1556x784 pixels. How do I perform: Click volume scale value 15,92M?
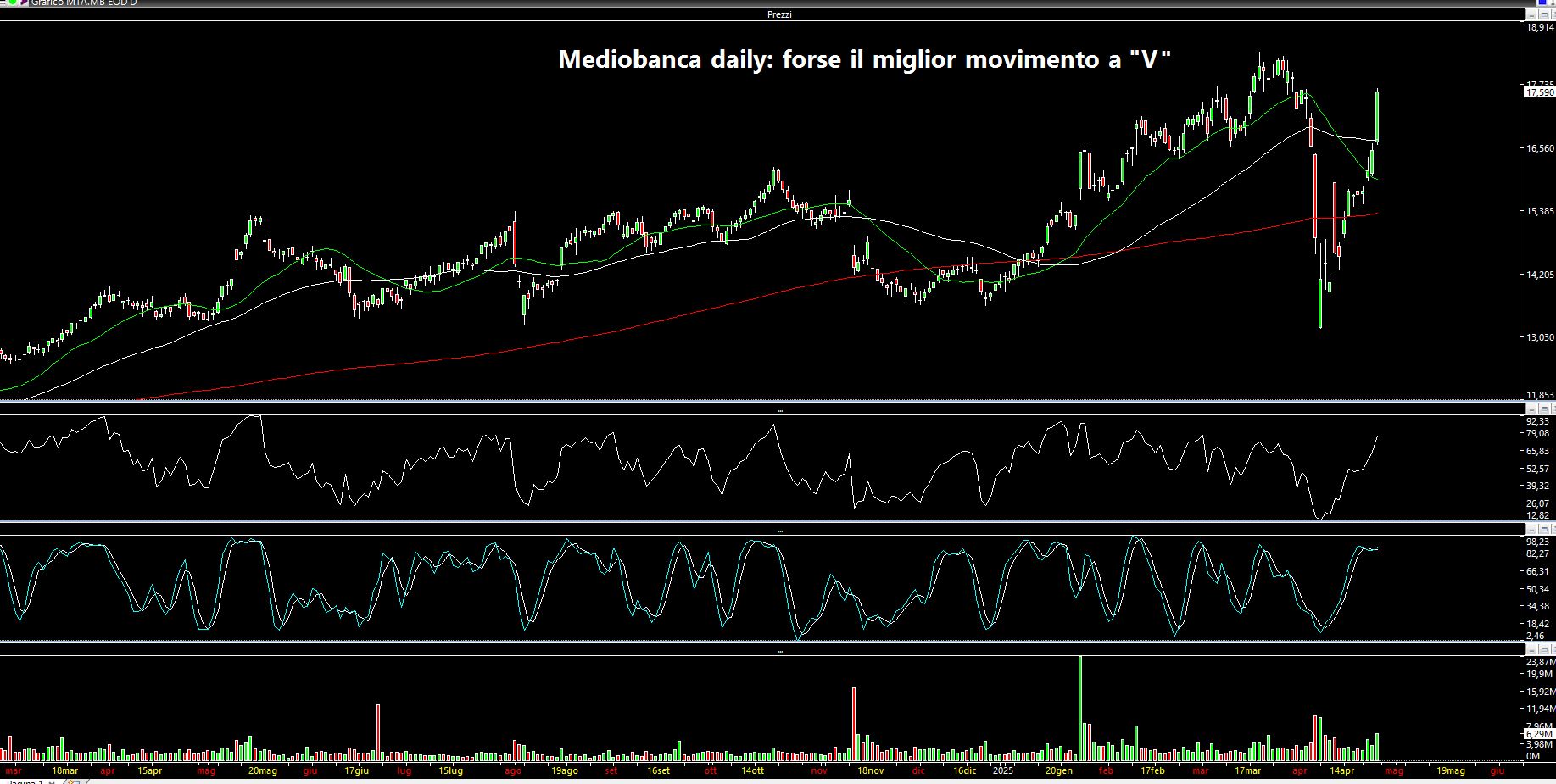pyautogui.click(x=1540, y=692)
